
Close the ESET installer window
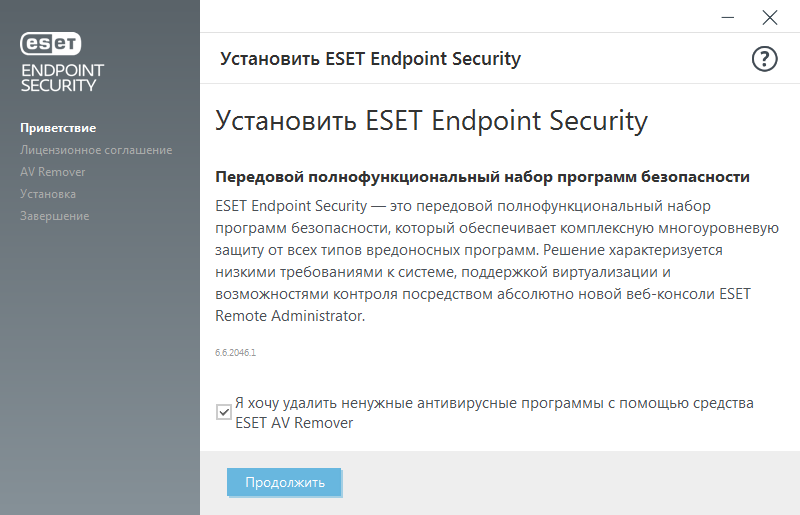coord(769,17)
